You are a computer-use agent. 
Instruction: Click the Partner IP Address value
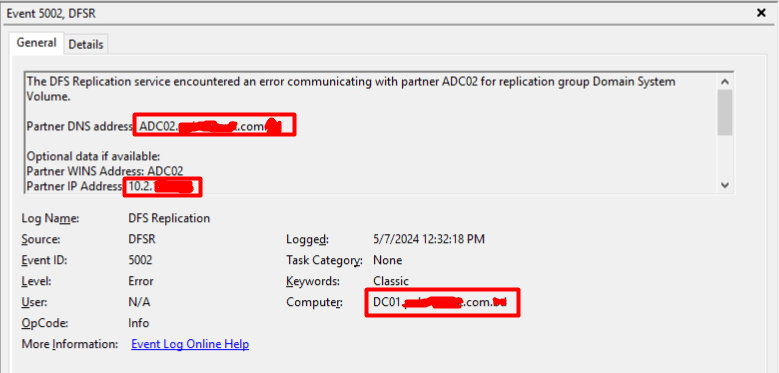[x=160, y=187]
